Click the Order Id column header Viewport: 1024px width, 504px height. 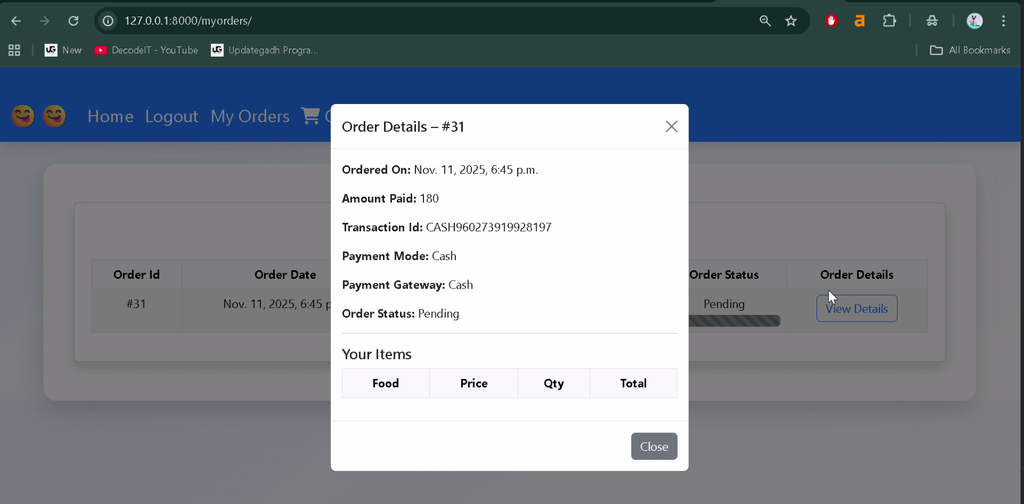pyautogui.click(x=136, y=275)
